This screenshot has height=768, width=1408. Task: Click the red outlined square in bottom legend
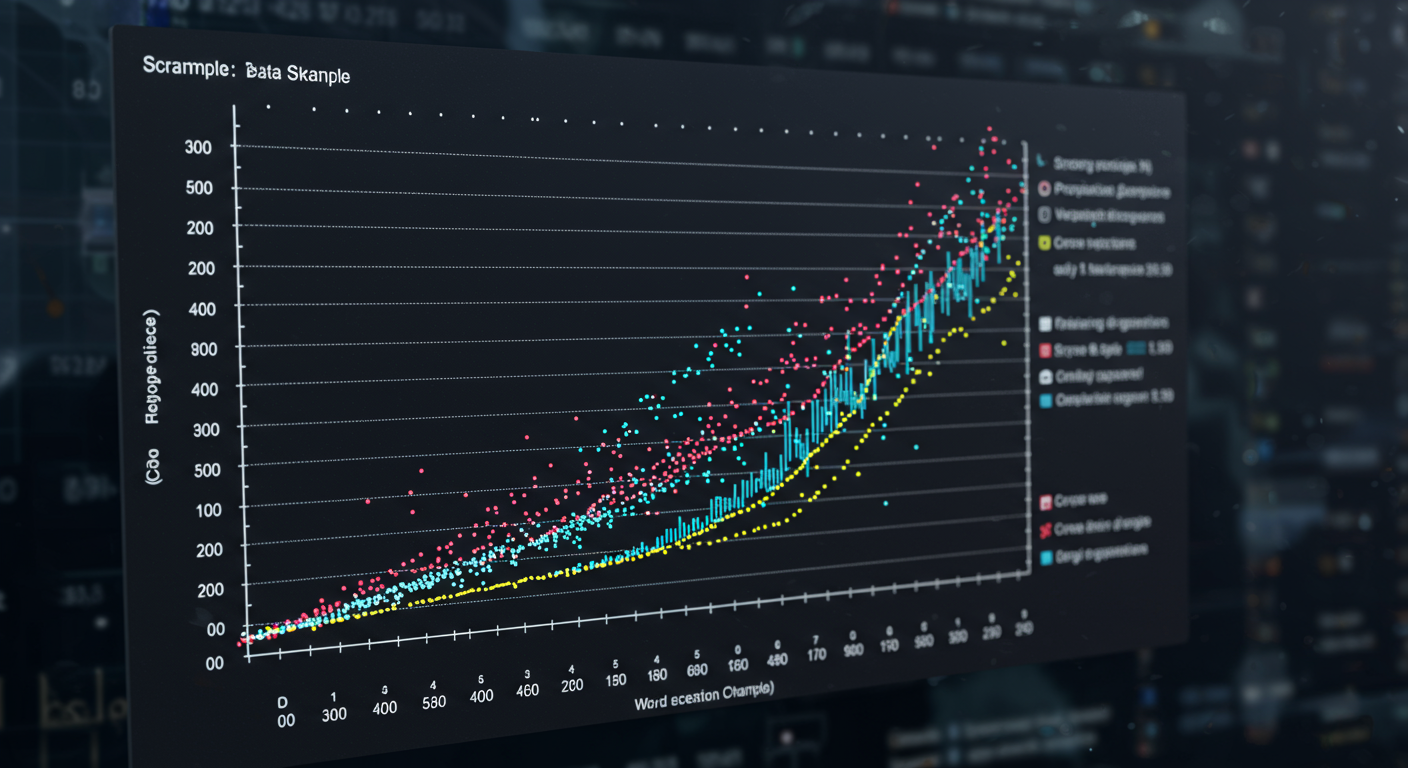(x=1046, y=501)
